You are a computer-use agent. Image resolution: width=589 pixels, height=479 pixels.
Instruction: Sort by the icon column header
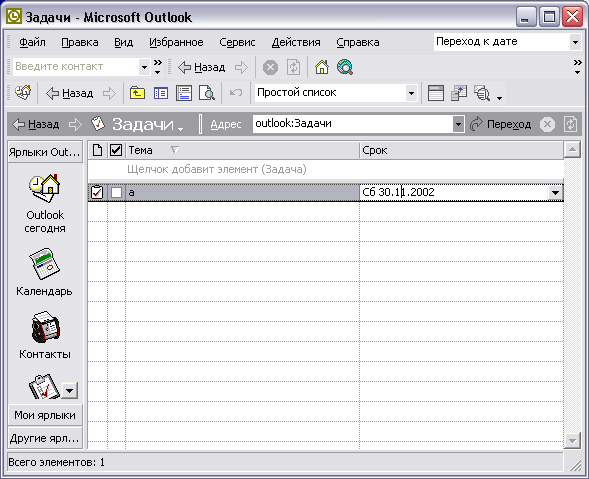coord(97,150)
